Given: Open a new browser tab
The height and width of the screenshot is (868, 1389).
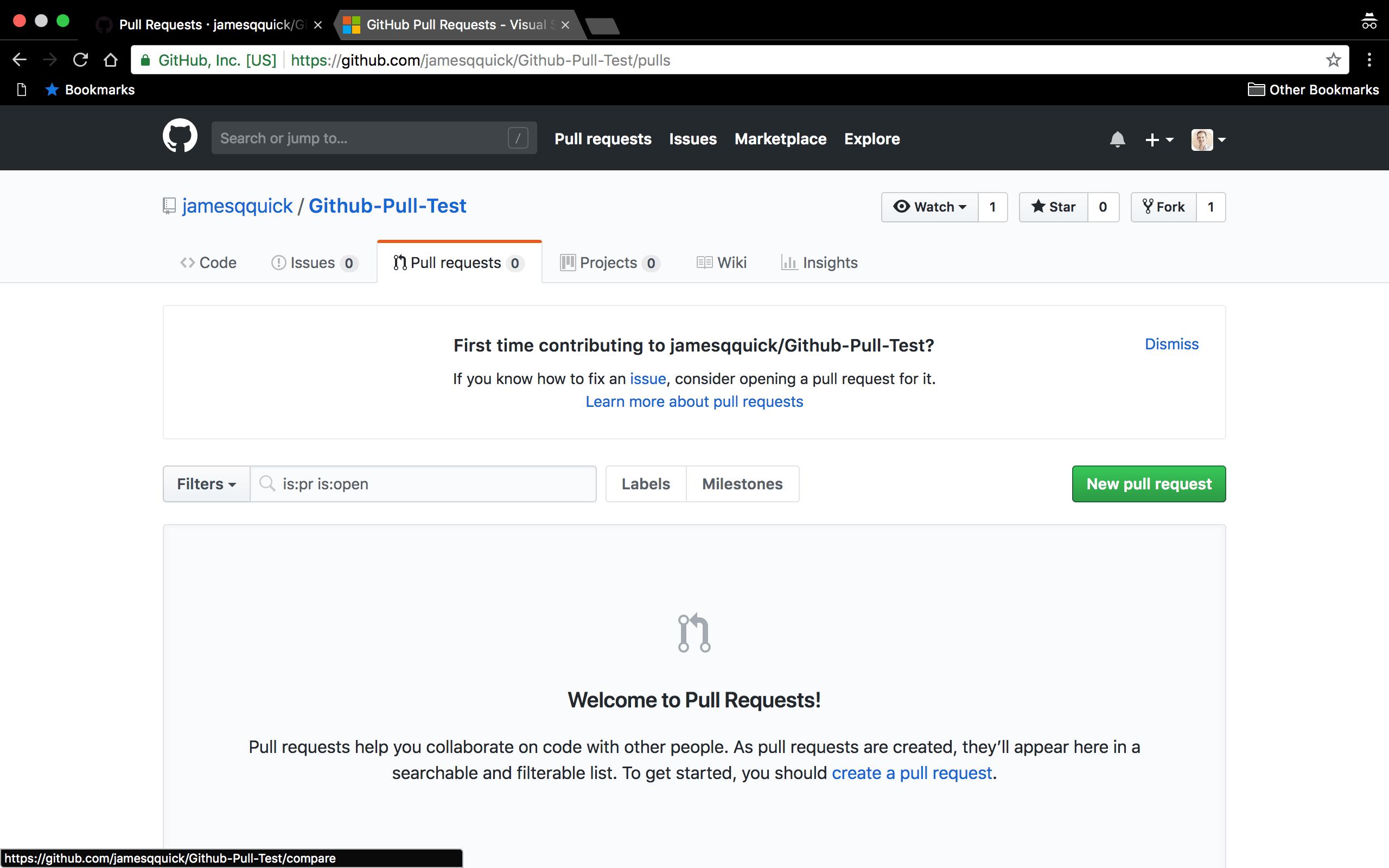Looking at the screenshot, I should coord(602,26).
